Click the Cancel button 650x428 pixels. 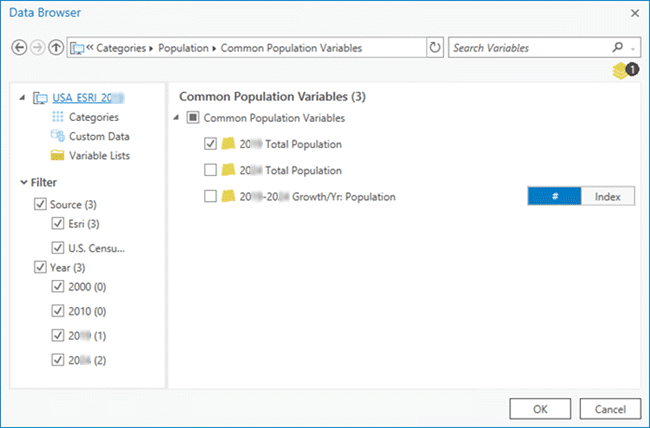609,408
